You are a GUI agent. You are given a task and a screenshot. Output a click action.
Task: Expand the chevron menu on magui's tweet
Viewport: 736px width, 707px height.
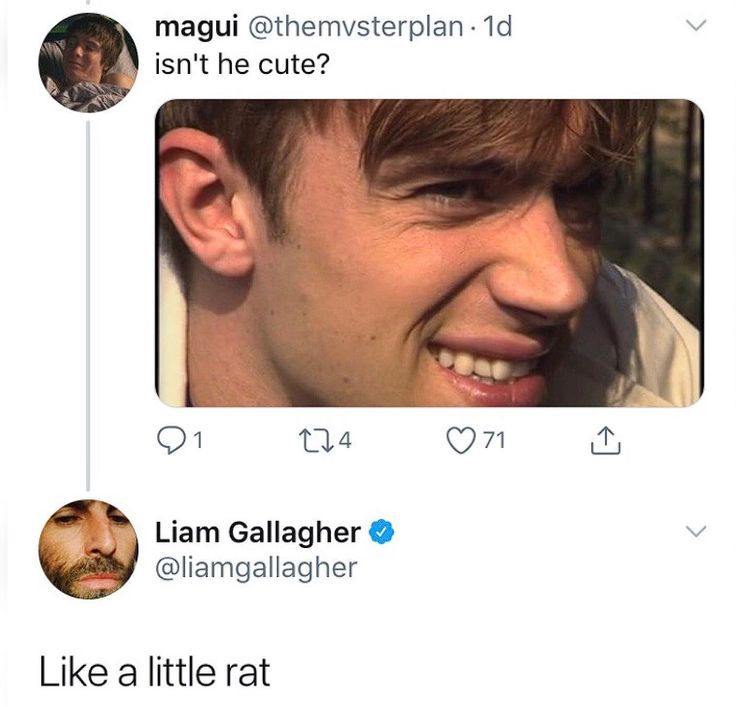point(696,25)
